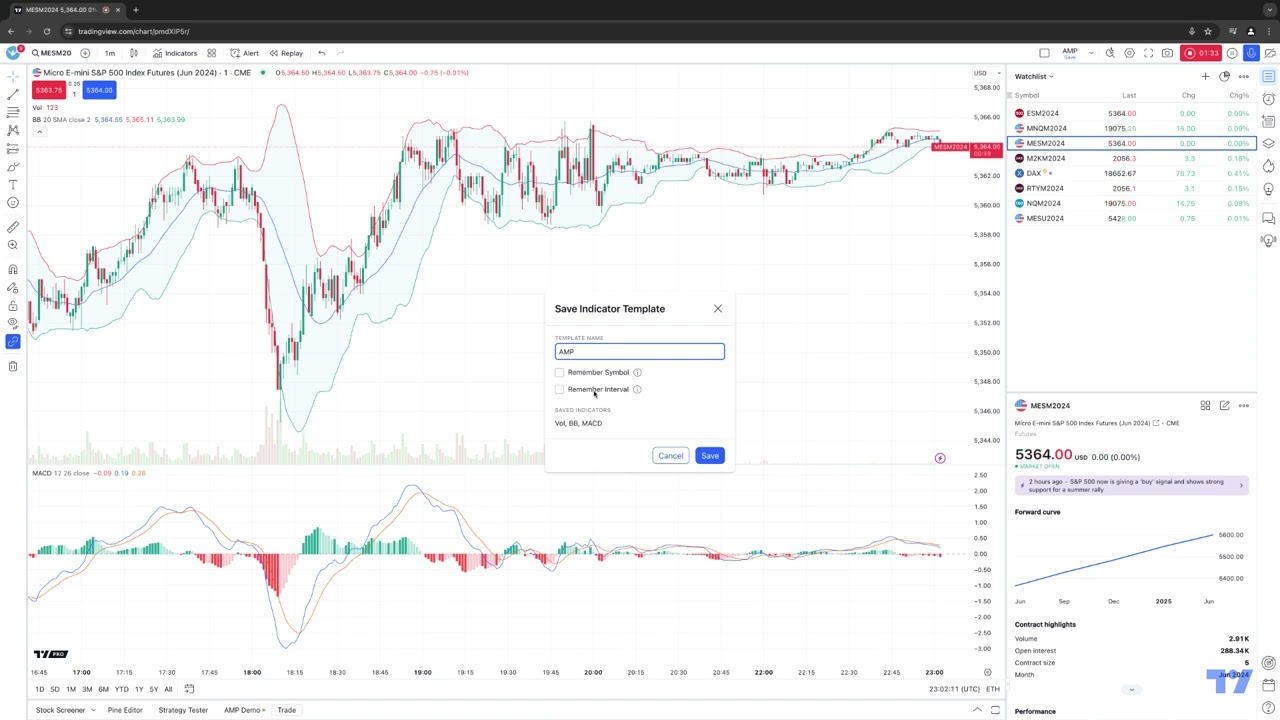This screenshot has width=1280, height=720.
Task: Take a chart snapshot camera icon
Action: [1167, 53]
